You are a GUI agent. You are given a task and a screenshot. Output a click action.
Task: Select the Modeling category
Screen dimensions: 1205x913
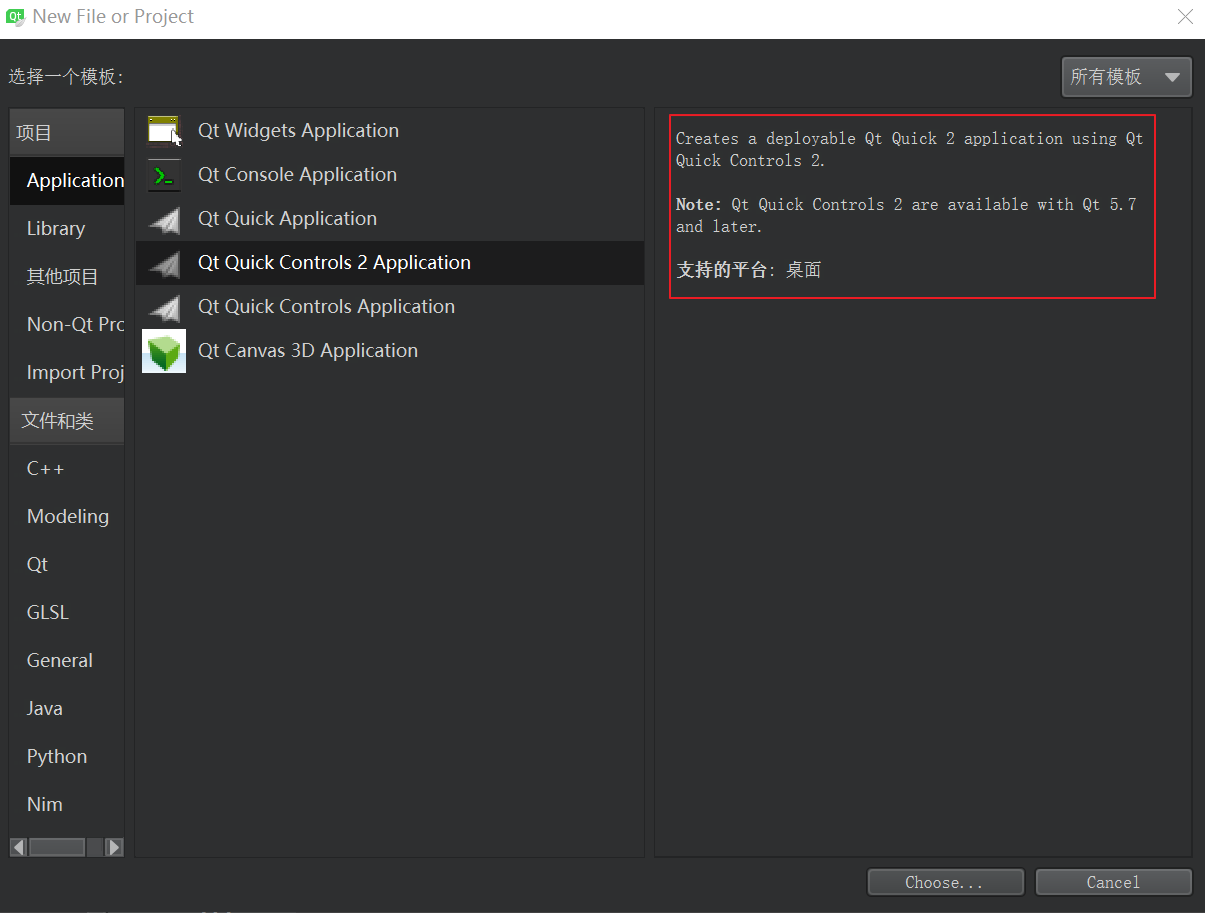pos(67,517)
